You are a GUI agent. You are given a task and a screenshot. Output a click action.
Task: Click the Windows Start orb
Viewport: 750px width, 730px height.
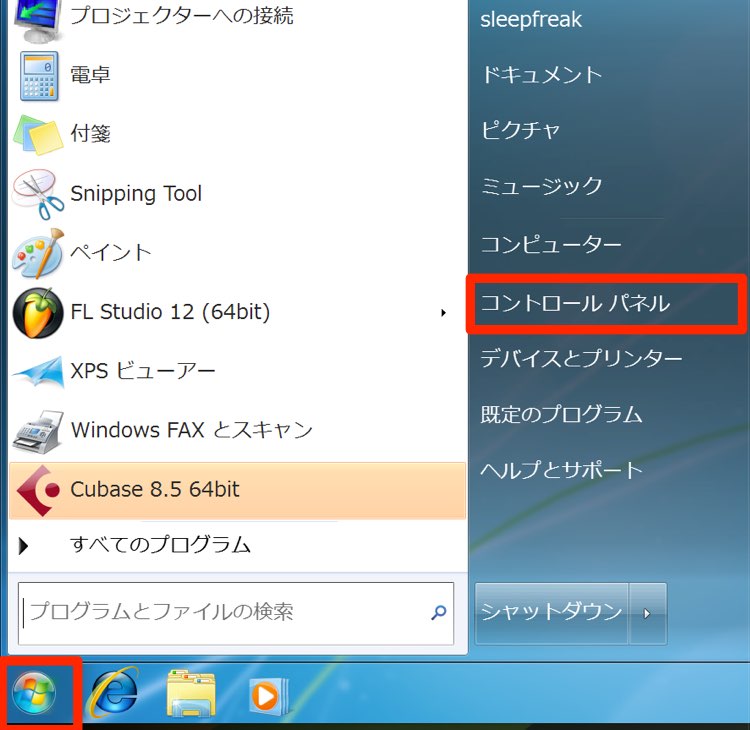click(34, 694)
